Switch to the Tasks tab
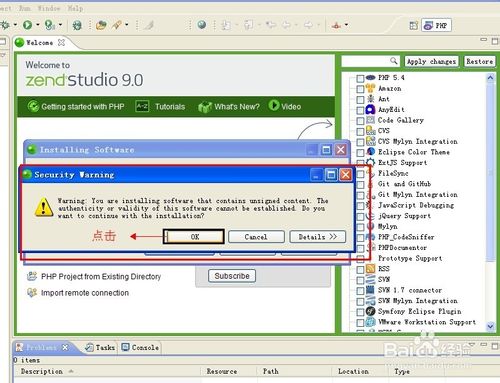 tap(100, 347)
